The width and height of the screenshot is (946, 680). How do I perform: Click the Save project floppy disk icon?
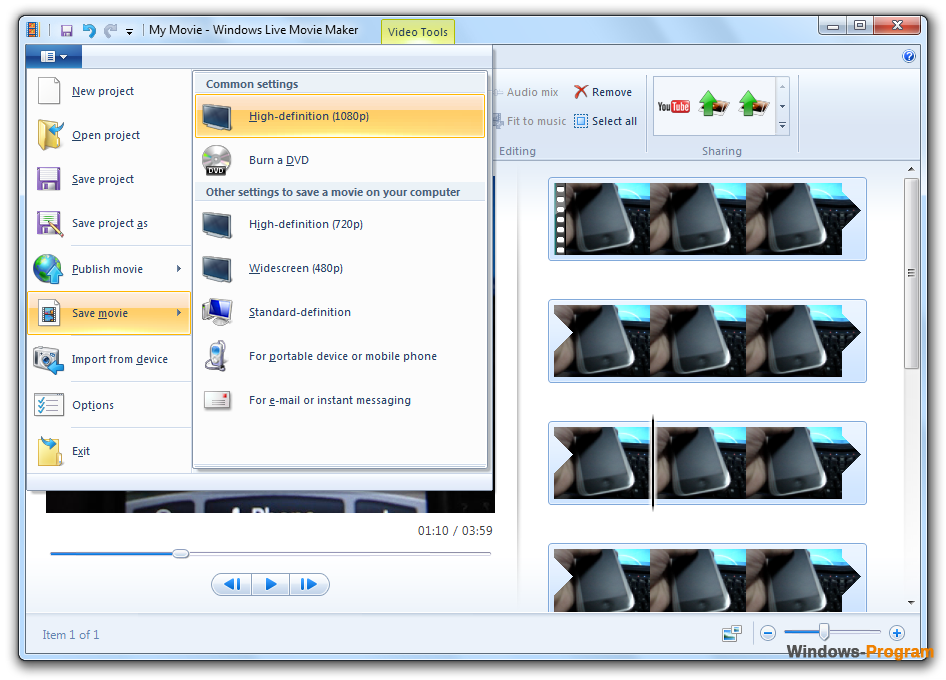point(48,179)
